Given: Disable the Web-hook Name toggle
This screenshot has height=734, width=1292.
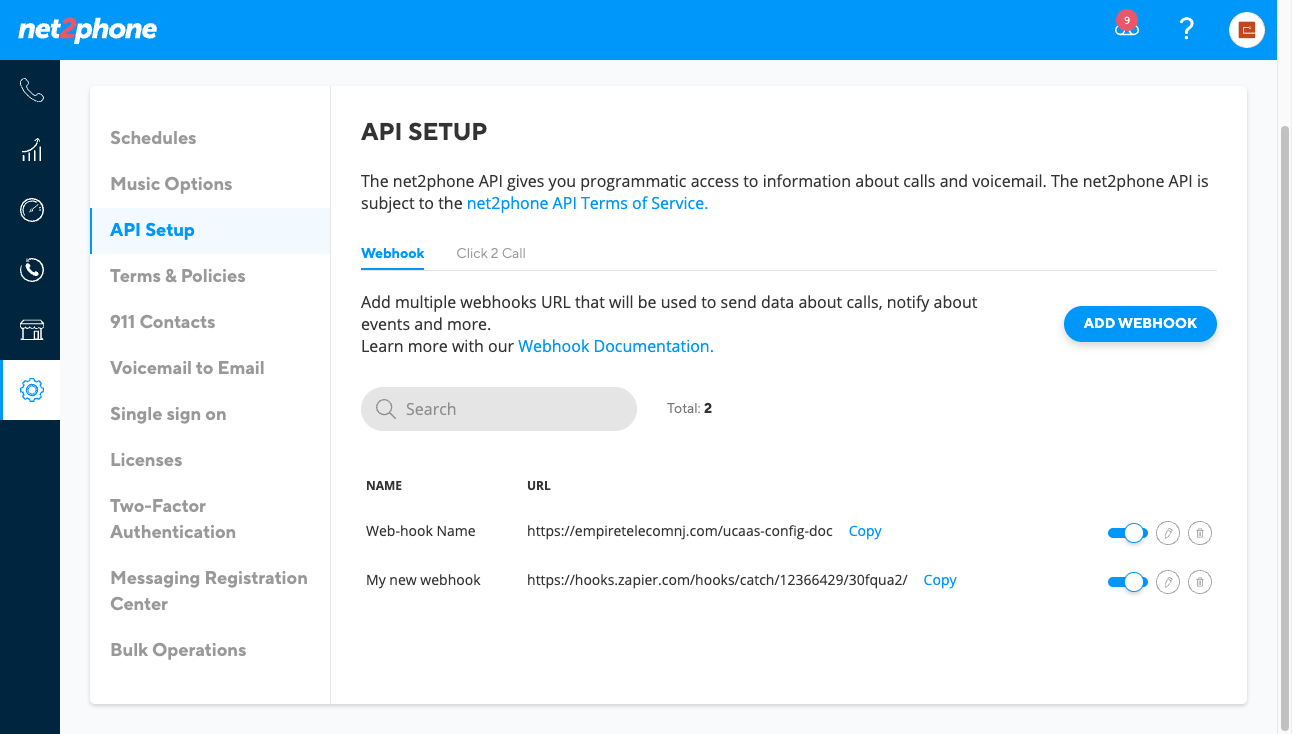Looking at the screenshot, I should pos(1127,533).
